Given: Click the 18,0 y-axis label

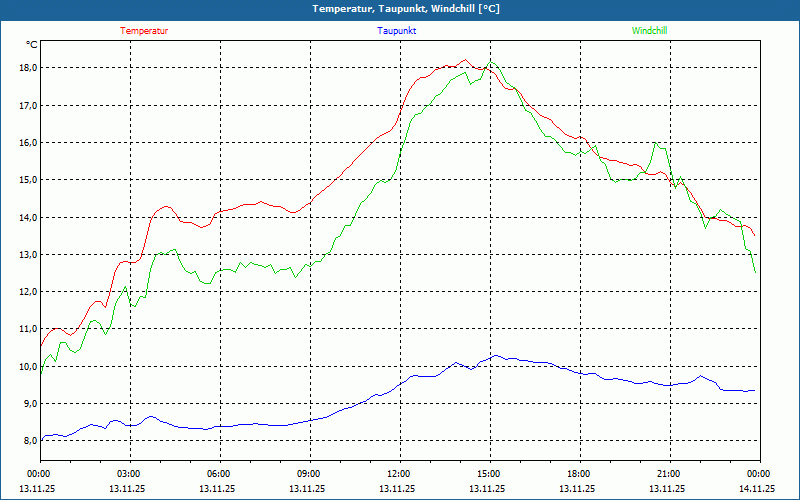Looking at the screenshot, I should 27,68.
